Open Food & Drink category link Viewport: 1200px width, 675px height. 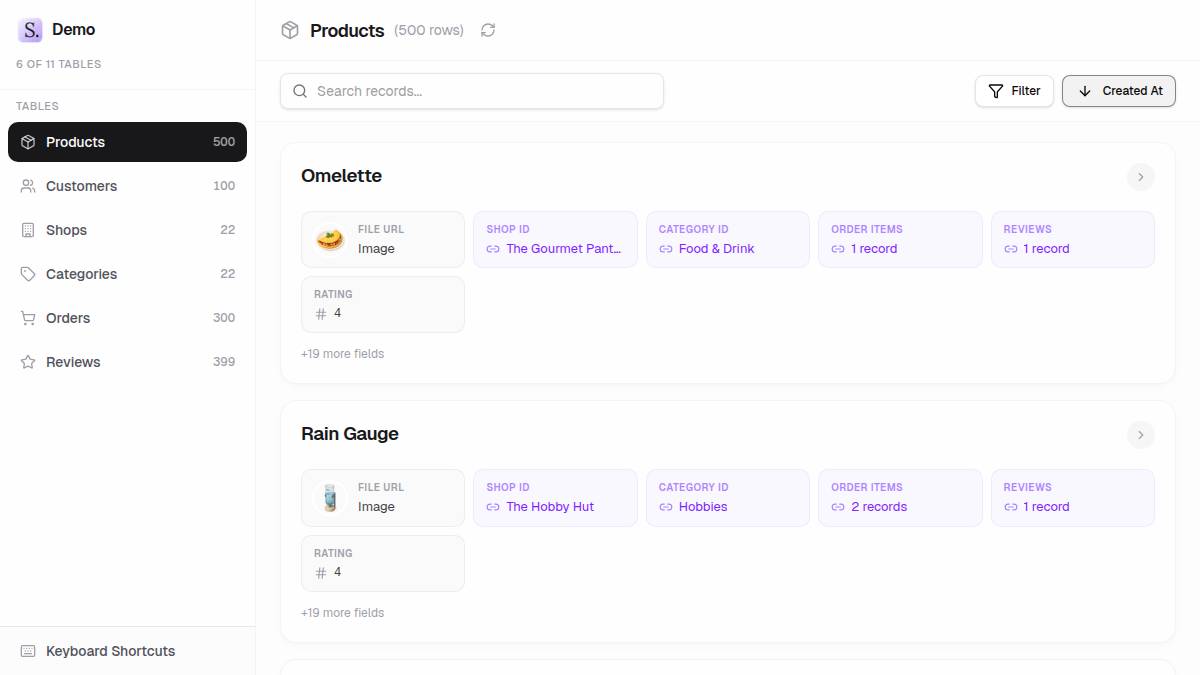pos(716,249)
